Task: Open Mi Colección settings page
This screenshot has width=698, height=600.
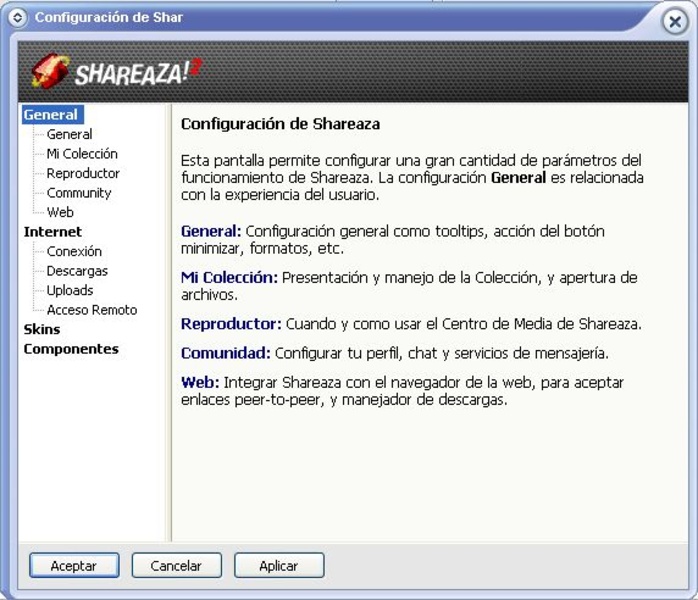Action: pos(82,154)
